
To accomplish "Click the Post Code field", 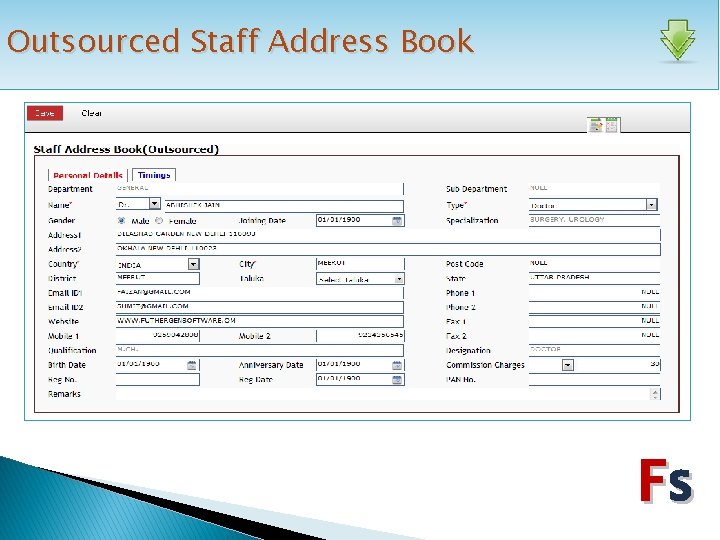I will coord(595,264).
